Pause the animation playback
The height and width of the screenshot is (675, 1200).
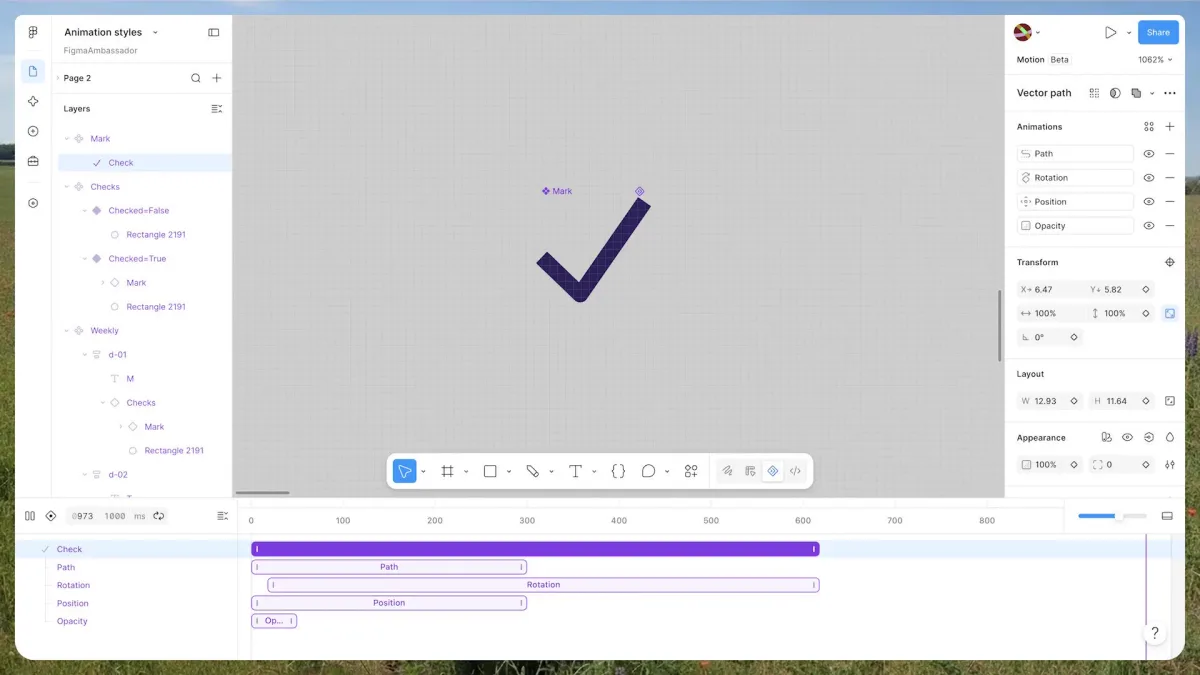(30, 516)
